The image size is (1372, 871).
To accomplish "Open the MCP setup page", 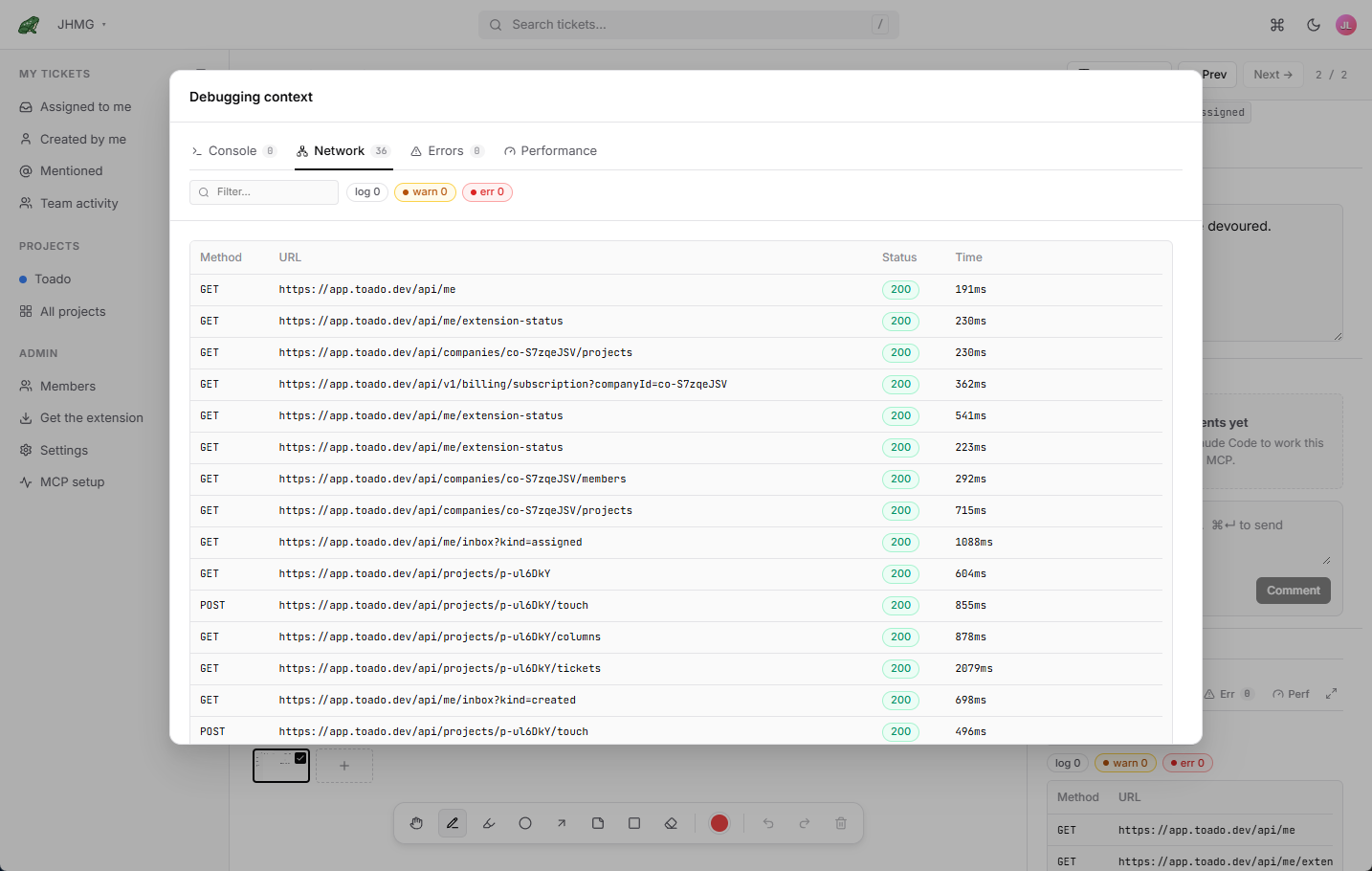I will pyautogui.click(x=63, y=482).
